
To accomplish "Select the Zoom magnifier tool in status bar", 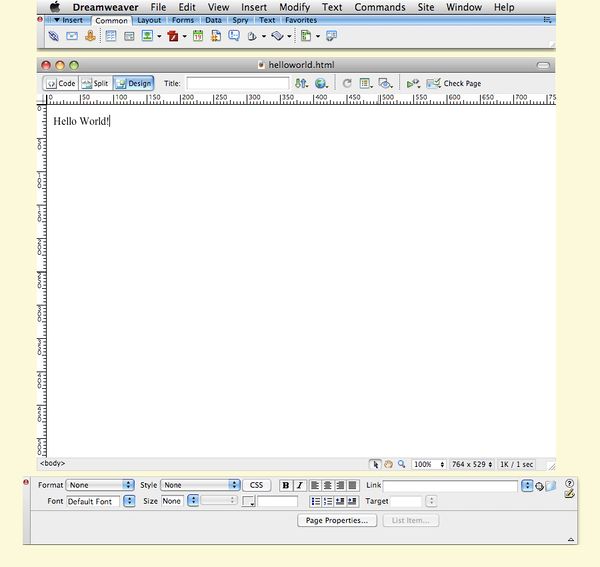I will 402,464.
